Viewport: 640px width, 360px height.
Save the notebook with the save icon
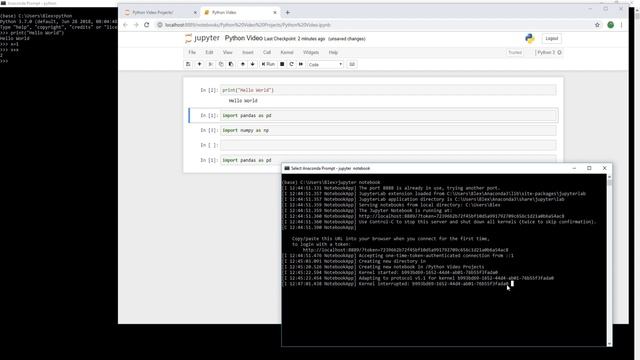(188, 64)
